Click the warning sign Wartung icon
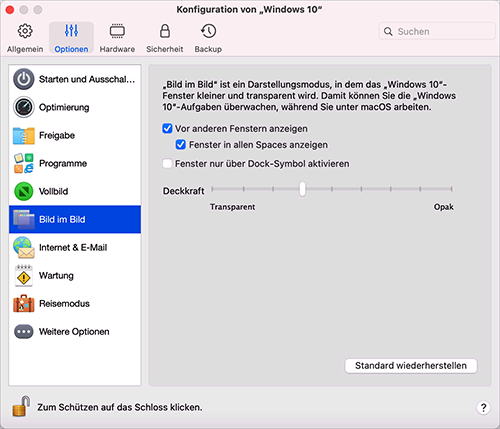Viewport: 500px width, 429px height. [x=24, y=276]
